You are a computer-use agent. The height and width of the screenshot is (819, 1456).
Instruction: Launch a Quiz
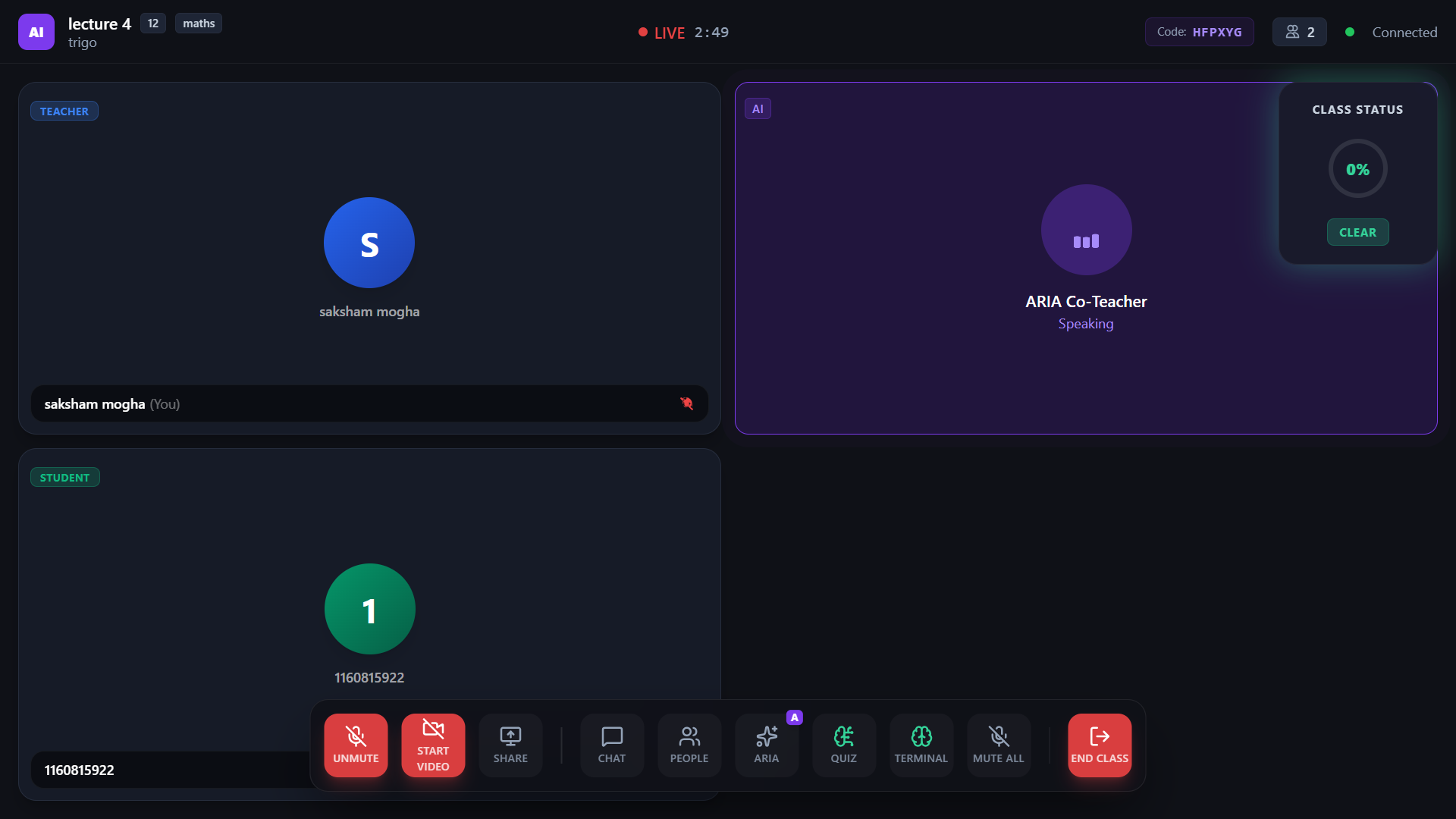[x=844, y=745]
